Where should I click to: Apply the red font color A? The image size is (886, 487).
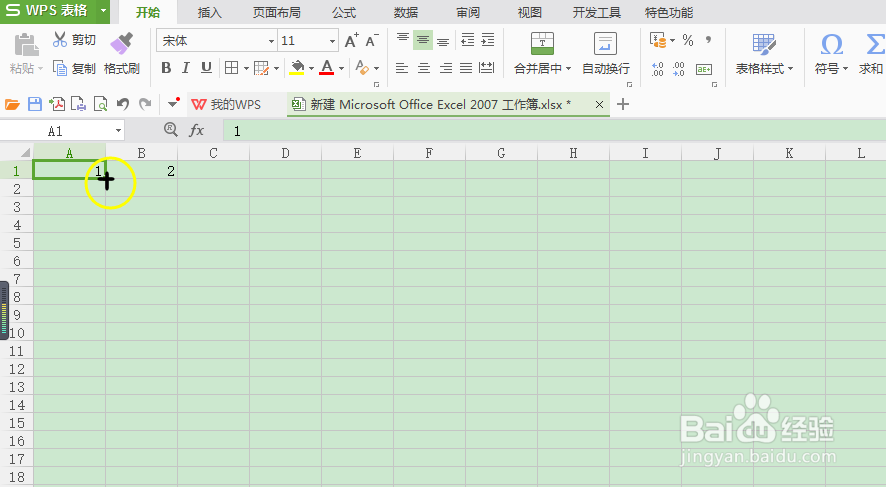coord(327,68)
